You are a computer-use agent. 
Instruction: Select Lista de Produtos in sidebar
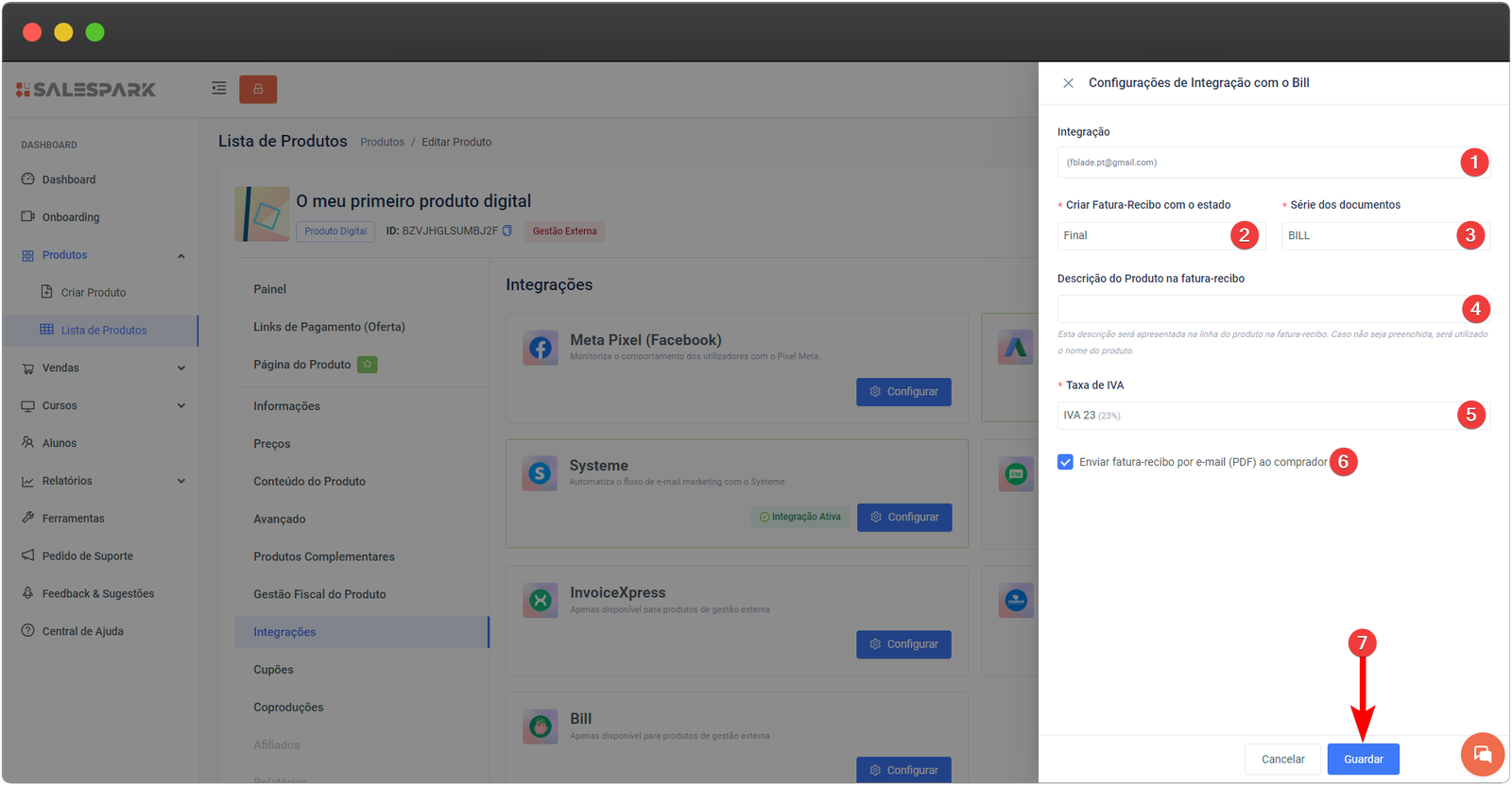click(x=104, y=331)
